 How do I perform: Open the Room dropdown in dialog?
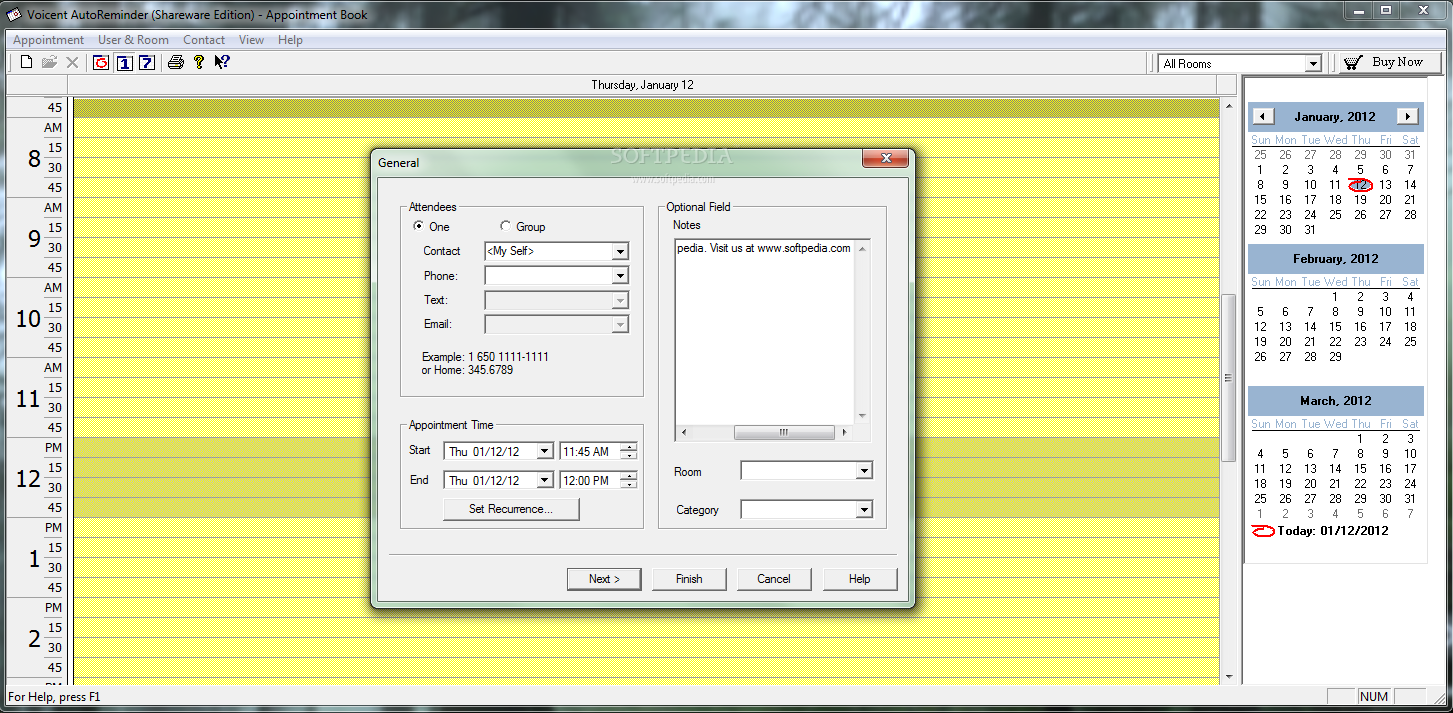tap(864, 471)
